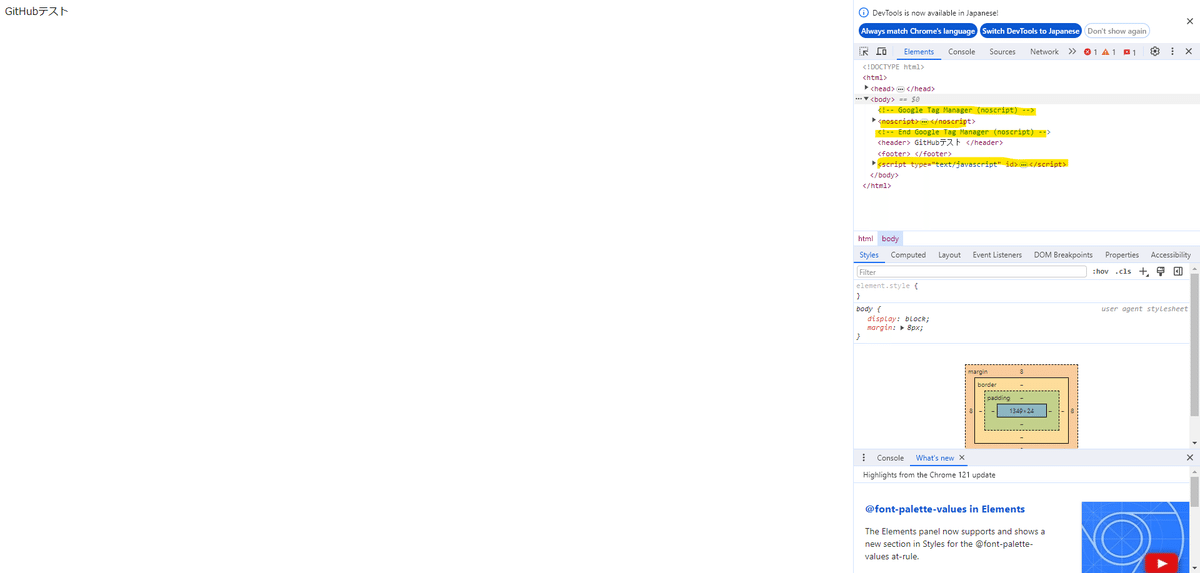
Task: Select the Computed tab
Action: (x=908, y=255)
